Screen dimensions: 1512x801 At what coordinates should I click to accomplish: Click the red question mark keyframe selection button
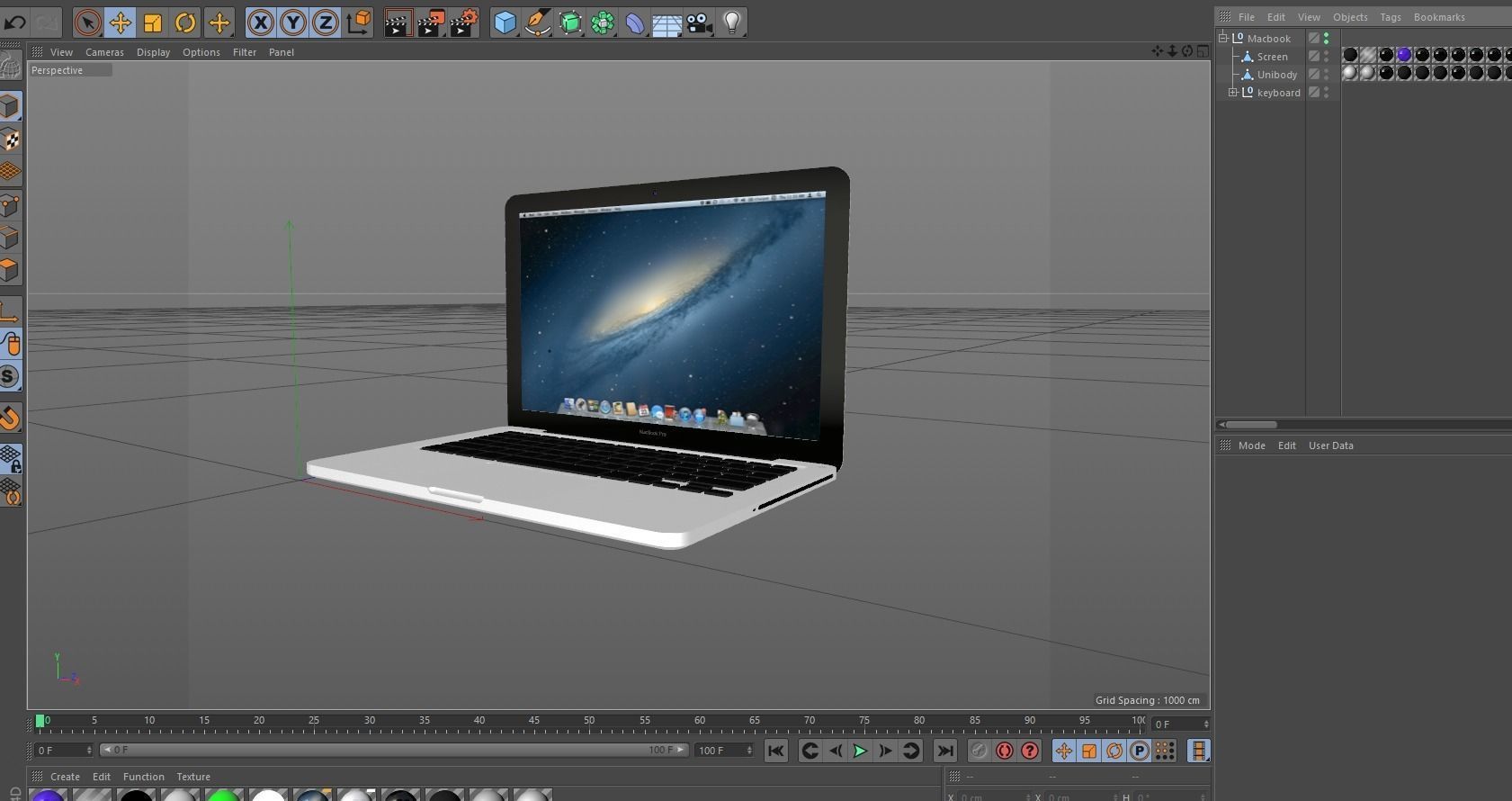pyautogui.click(x=1030, y=751)
